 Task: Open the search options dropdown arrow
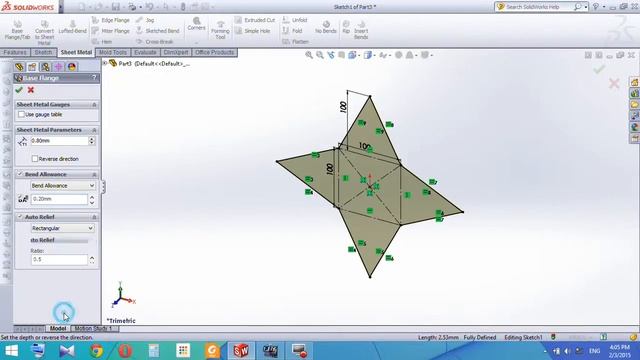pos(586,7)
